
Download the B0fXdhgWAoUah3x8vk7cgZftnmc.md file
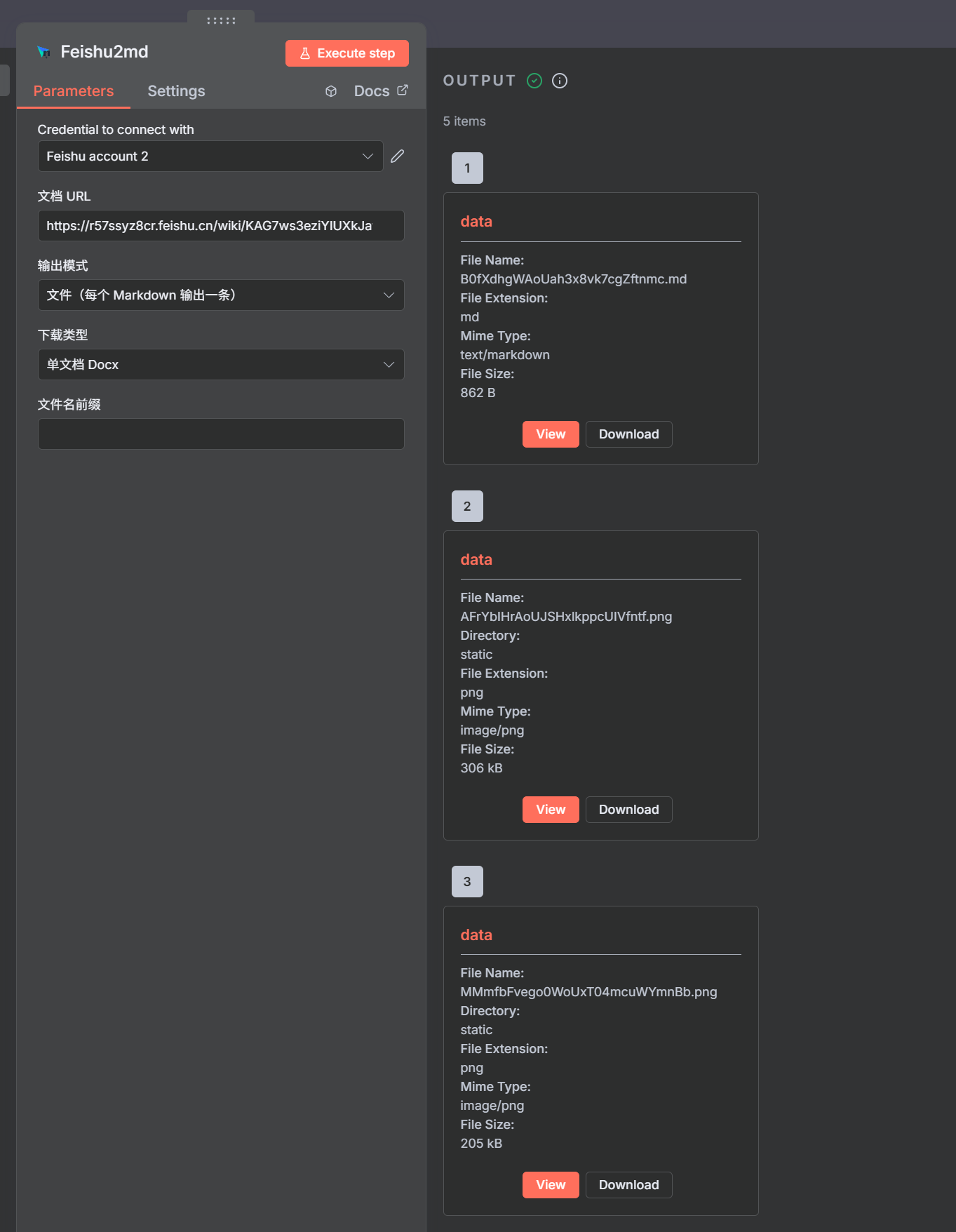click(629, 434)
